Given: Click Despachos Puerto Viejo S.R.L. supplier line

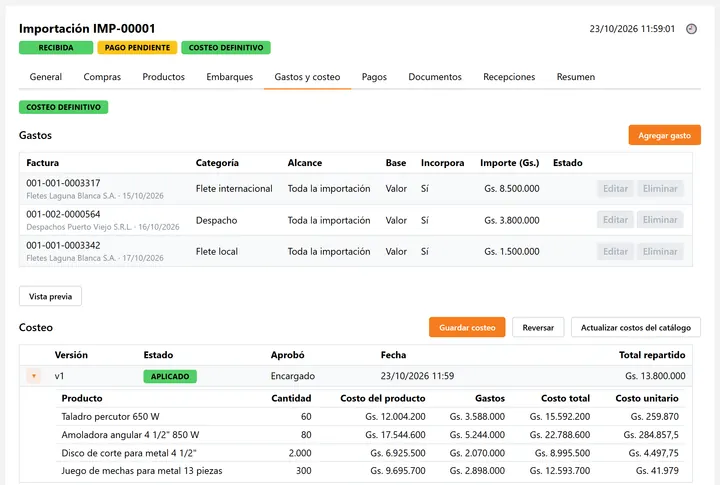Looking at the screenshot, I should coord(103,227).
